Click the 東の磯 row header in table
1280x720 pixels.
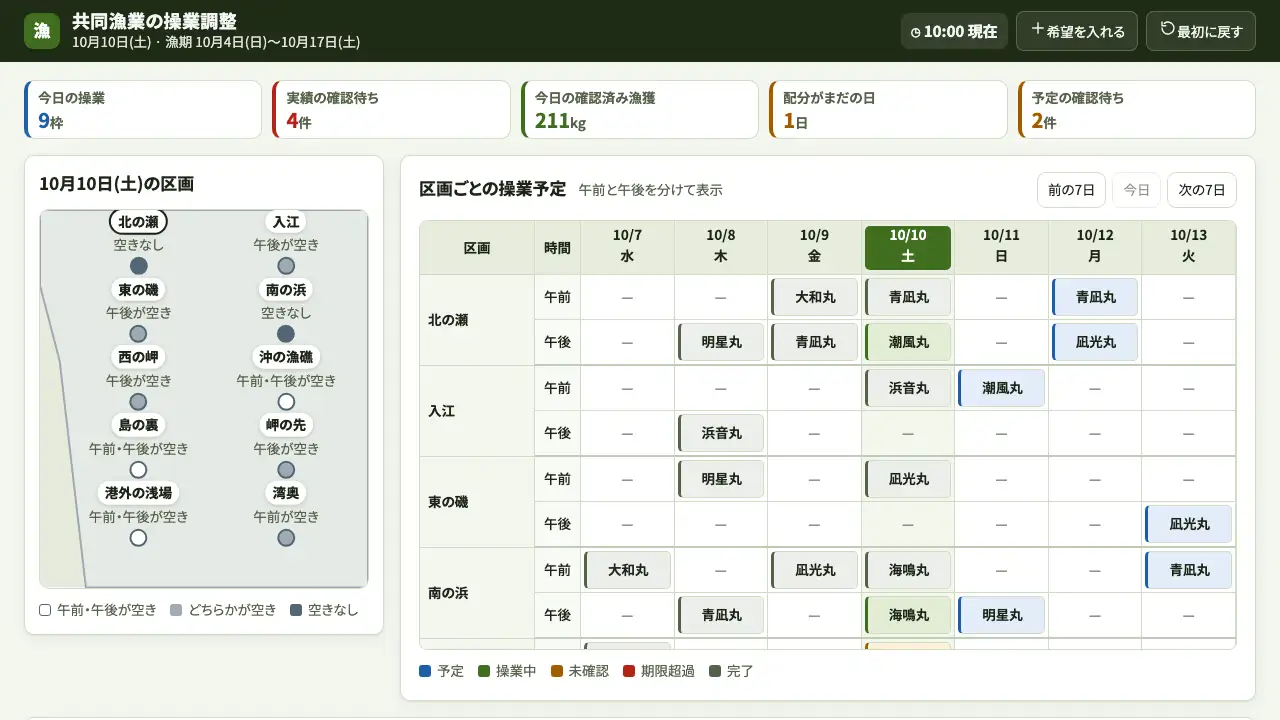pos(477,502)
